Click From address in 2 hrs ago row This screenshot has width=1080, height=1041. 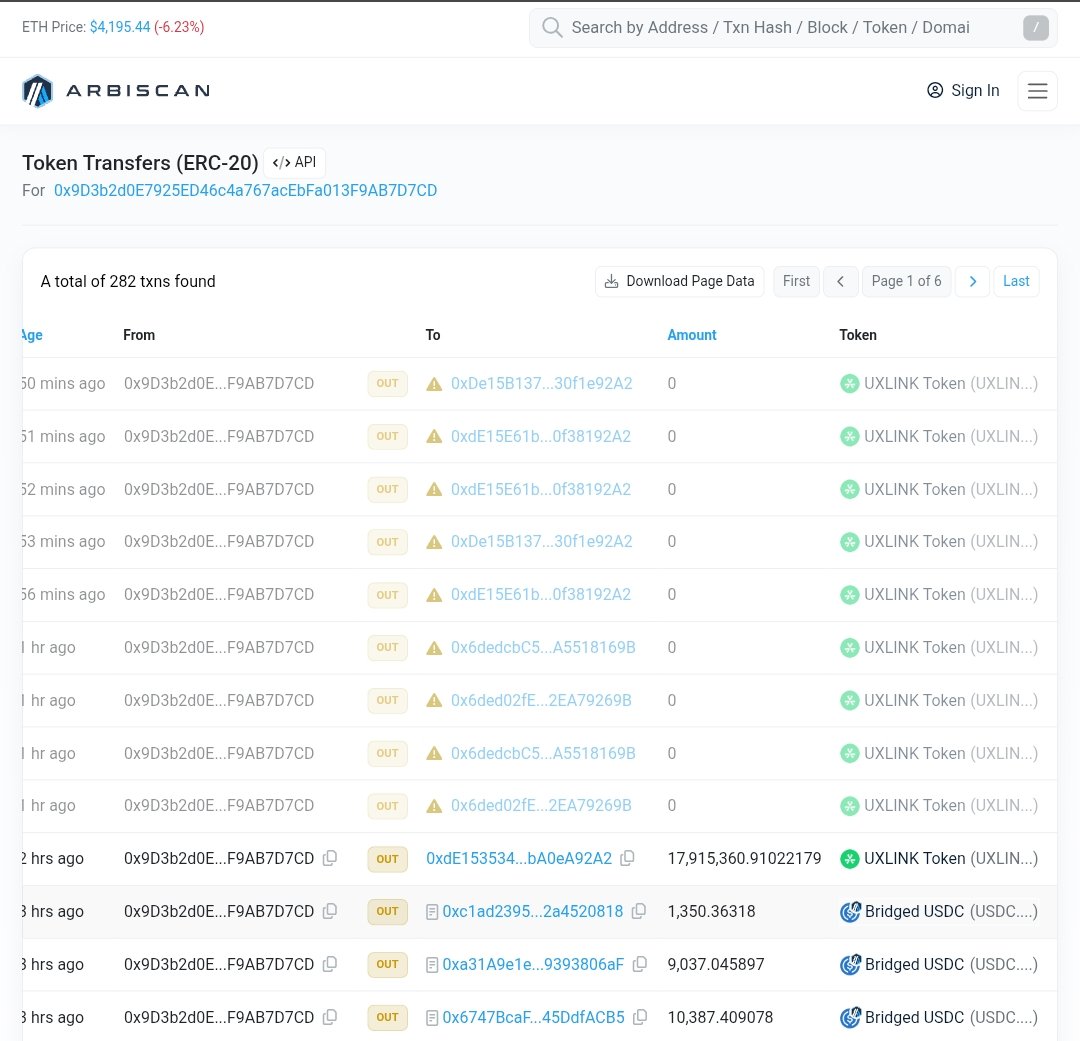pos(218,858)
